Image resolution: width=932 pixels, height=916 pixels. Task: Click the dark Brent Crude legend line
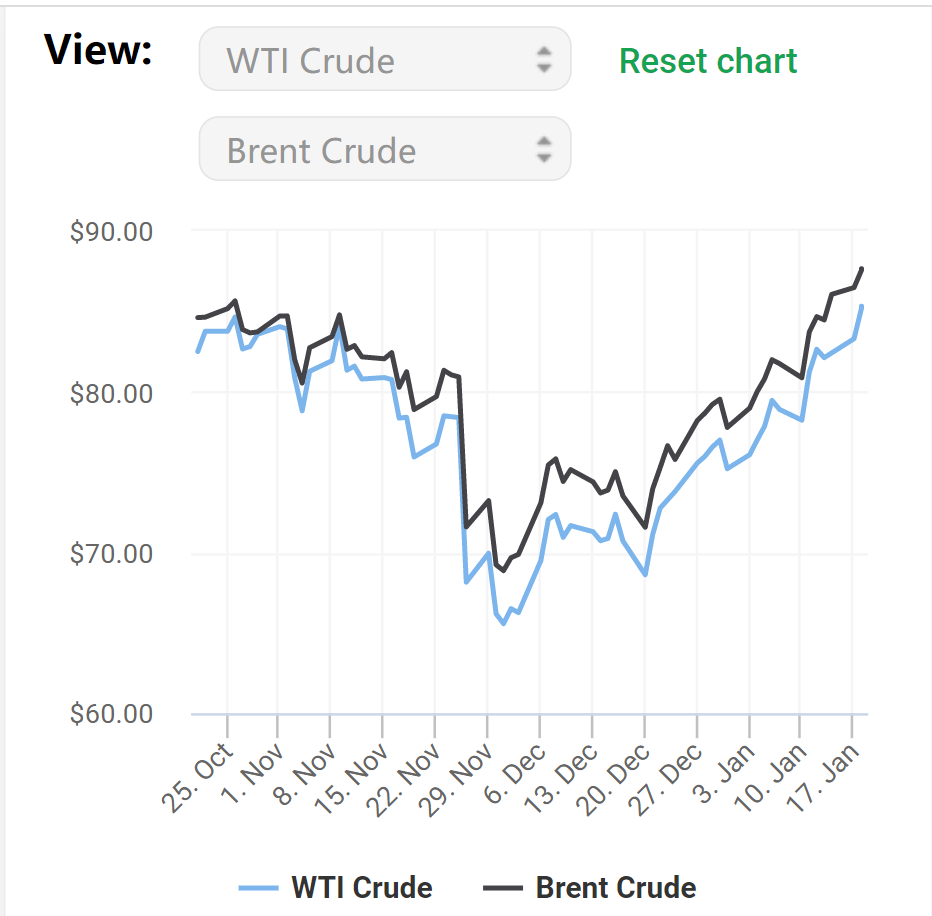(x=503, y=887)
